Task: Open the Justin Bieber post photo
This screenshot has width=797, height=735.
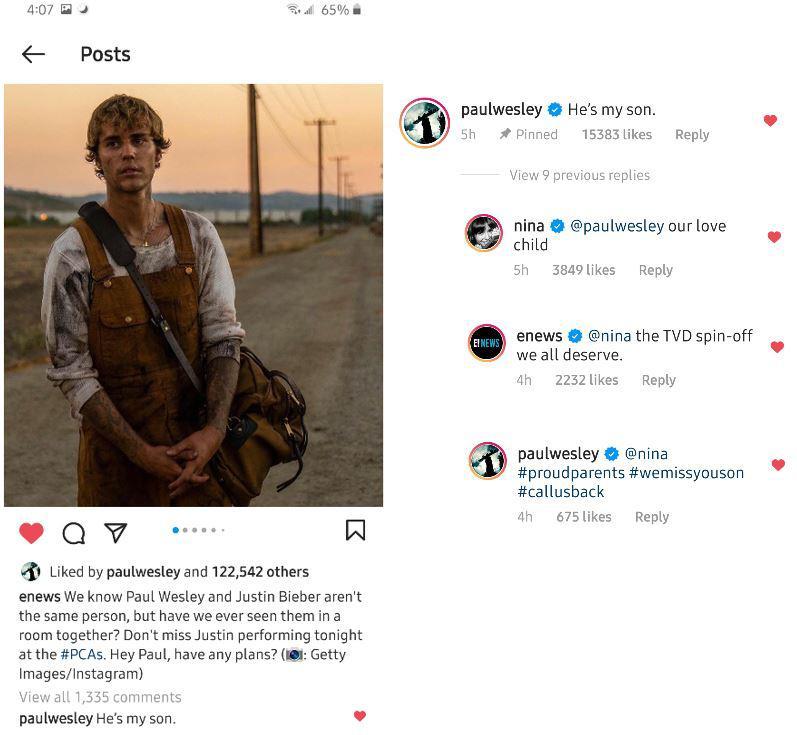Action: coord(193,295)
